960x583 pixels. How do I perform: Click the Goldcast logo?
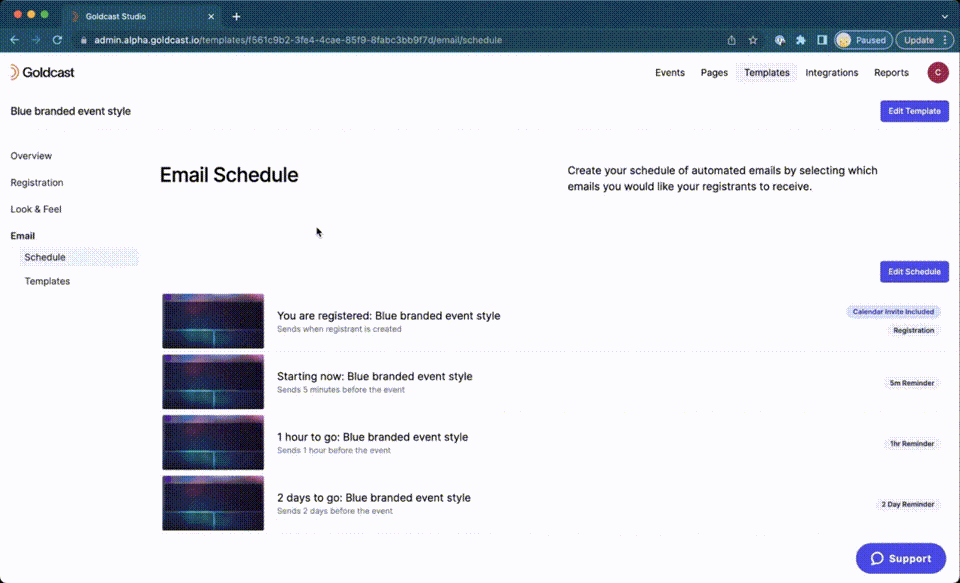(42, 72)
